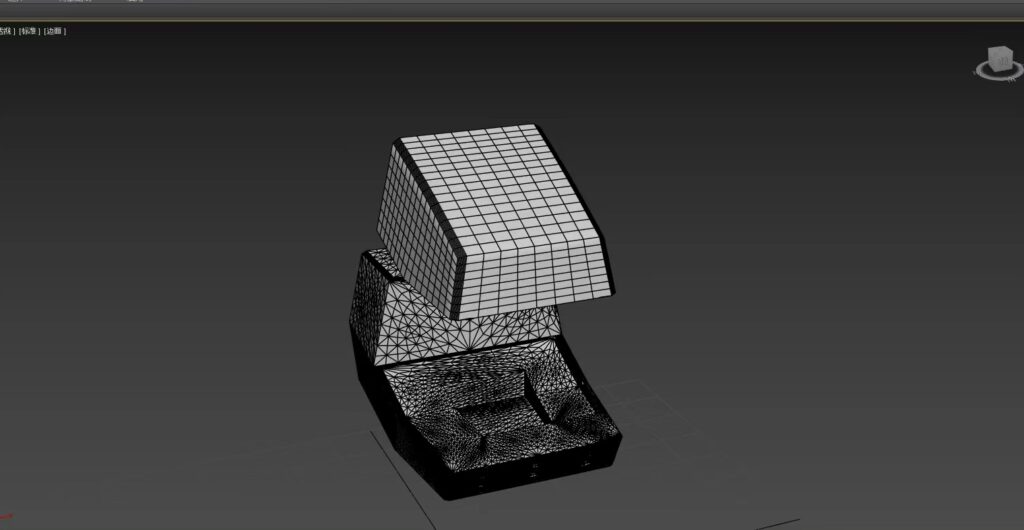This screenshot has width=1024, height=530.
Task: Click the ViewCube cube in the viewport
Action: [999, 58]
